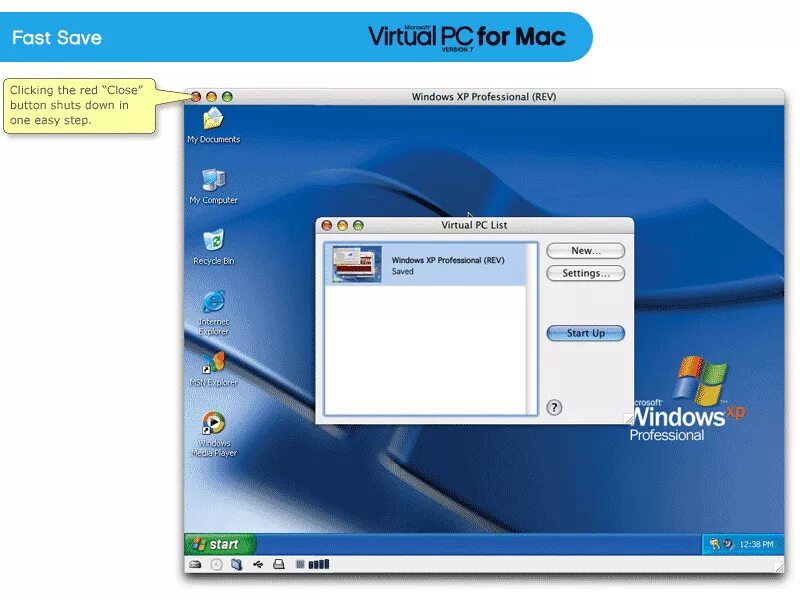This screenshot has width=800, height=600.
Task: Open My Documents desktop icon
Action: point(213,126)
